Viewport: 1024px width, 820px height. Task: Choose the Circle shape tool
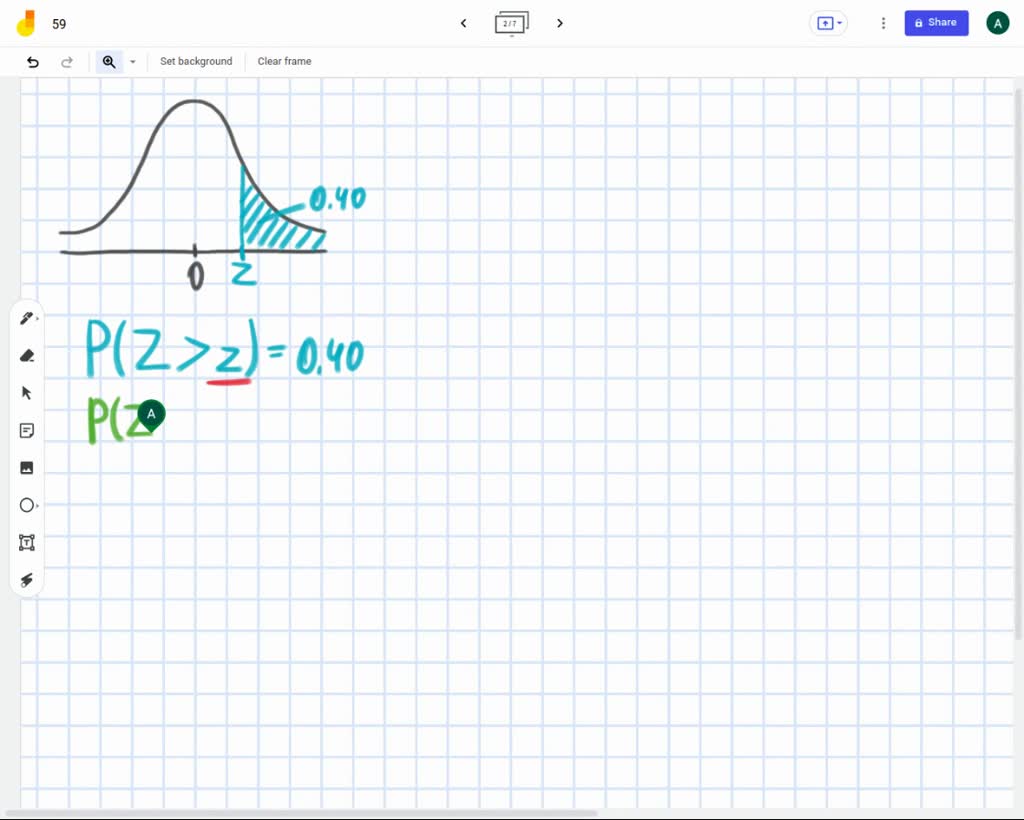click(27, 505)
